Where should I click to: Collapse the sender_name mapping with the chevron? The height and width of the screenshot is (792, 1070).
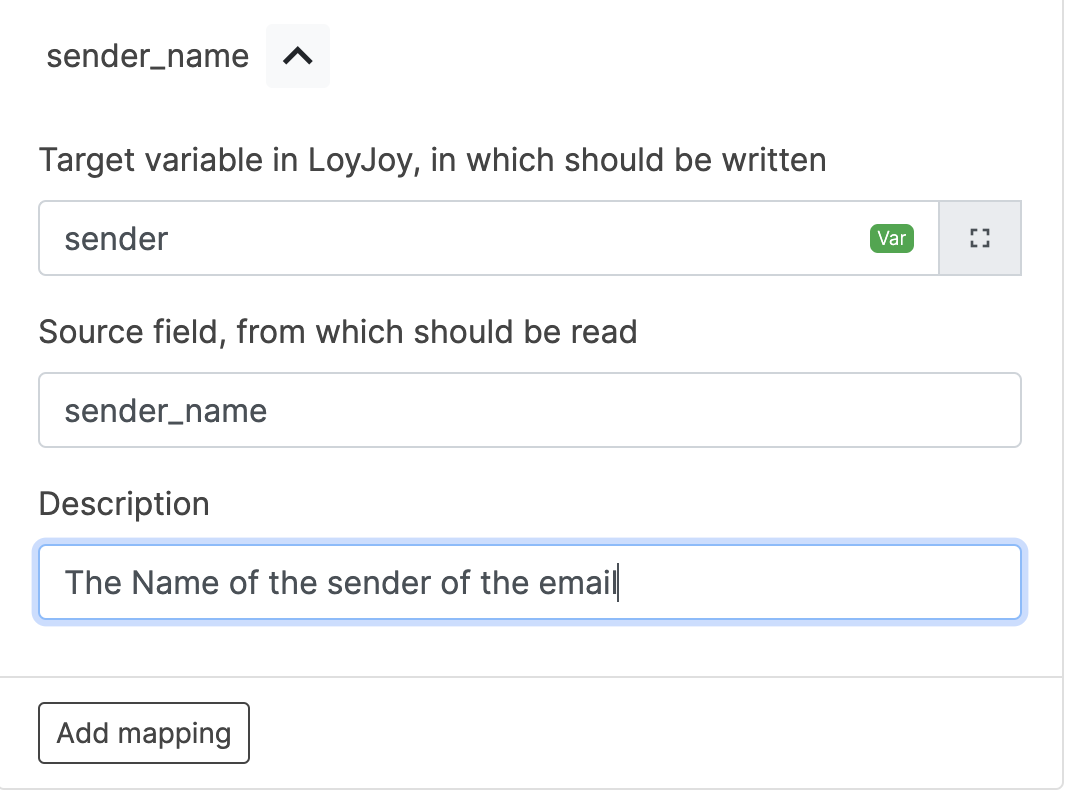click(298, 57)
